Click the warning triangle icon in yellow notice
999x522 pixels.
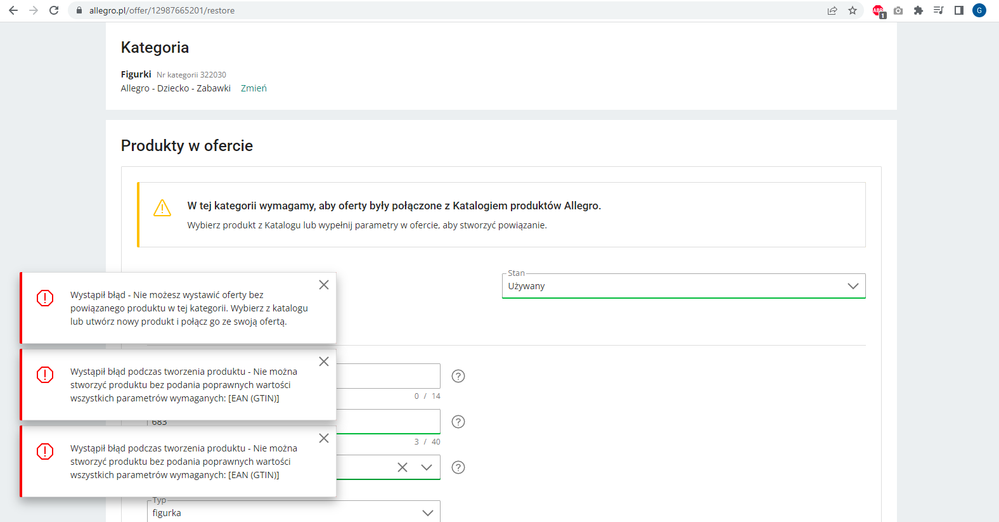point(162,208)
